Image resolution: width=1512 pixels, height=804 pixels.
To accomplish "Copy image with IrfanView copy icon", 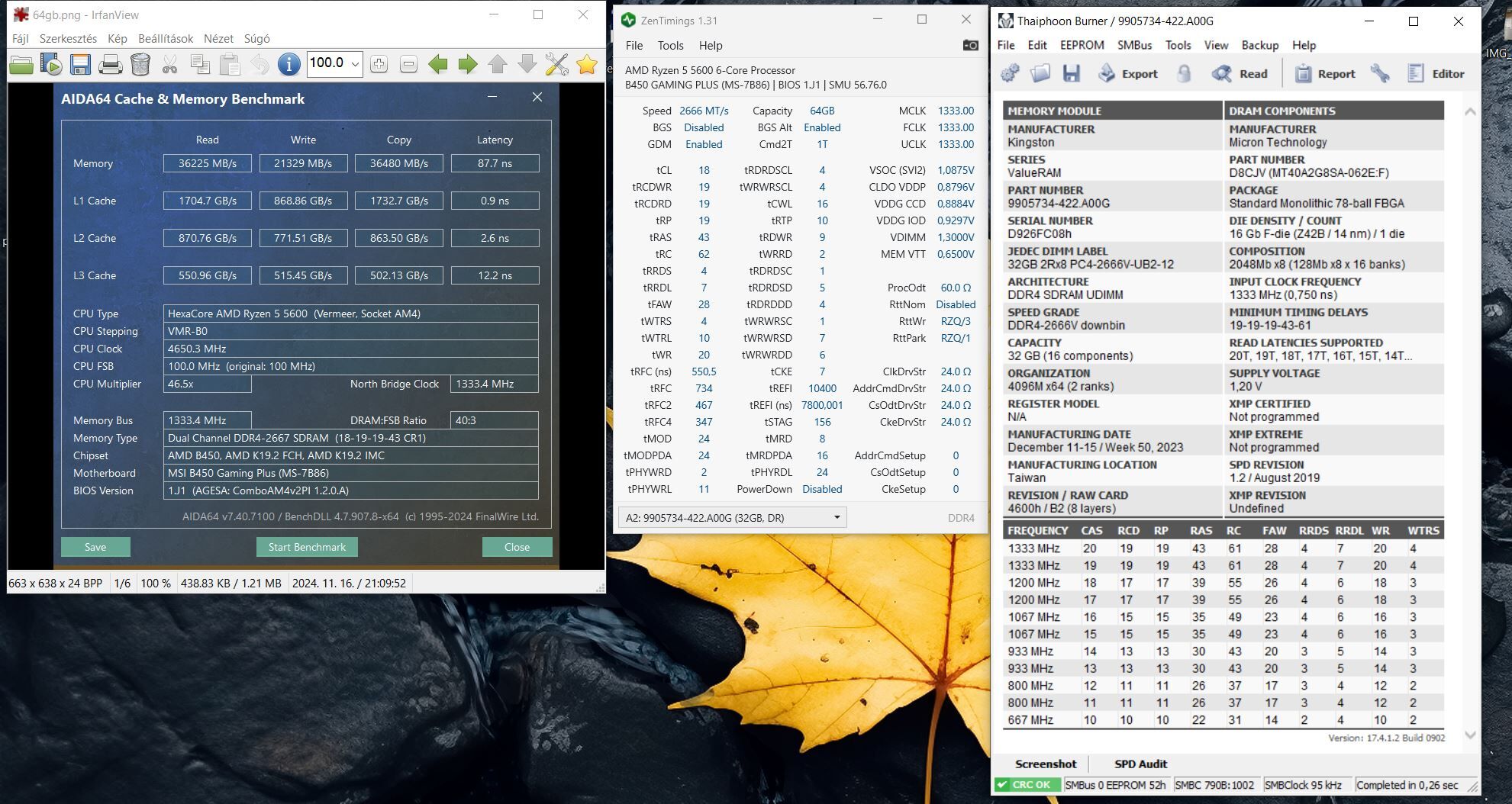I will [200, 65].
